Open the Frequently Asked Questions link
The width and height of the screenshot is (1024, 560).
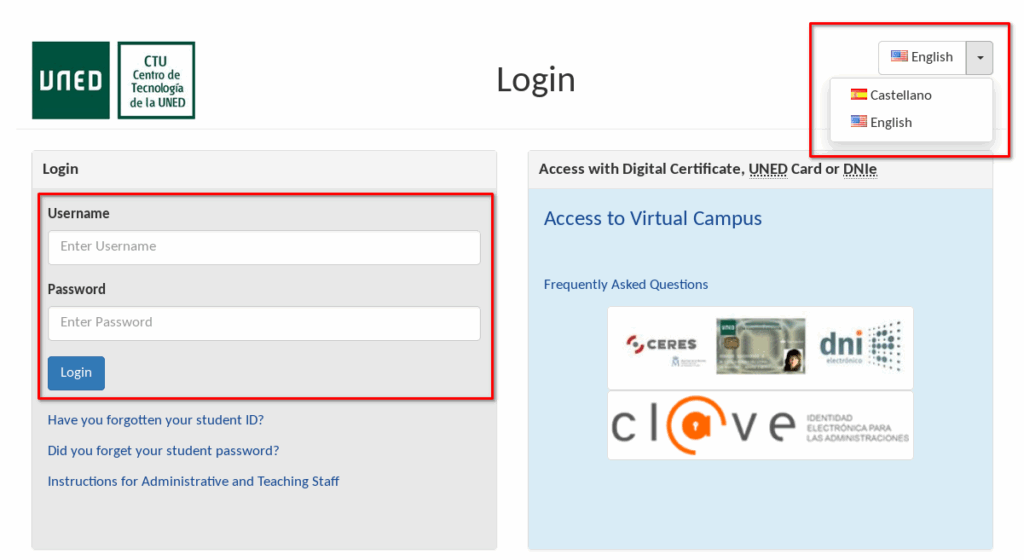625,285
